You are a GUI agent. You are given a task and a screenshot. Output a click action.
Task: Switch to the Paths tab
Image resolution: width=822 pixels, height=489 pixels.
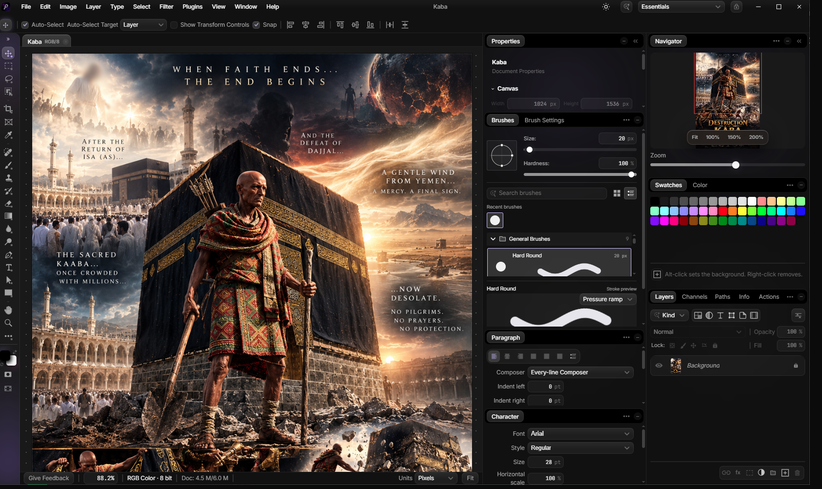[722, 297]
